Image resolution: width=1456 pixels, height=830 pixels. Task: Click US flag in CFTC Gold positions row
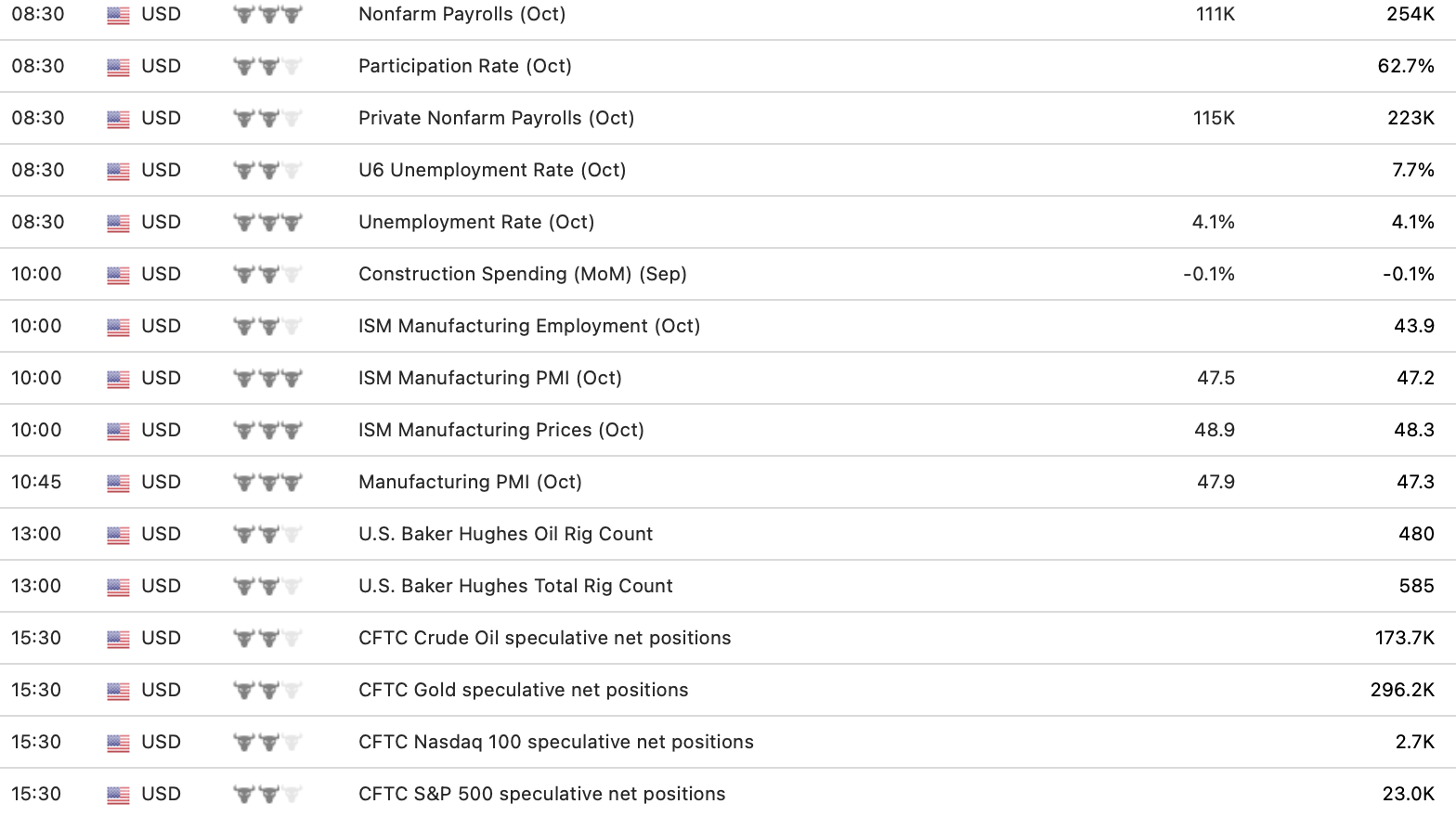[118, 691]
